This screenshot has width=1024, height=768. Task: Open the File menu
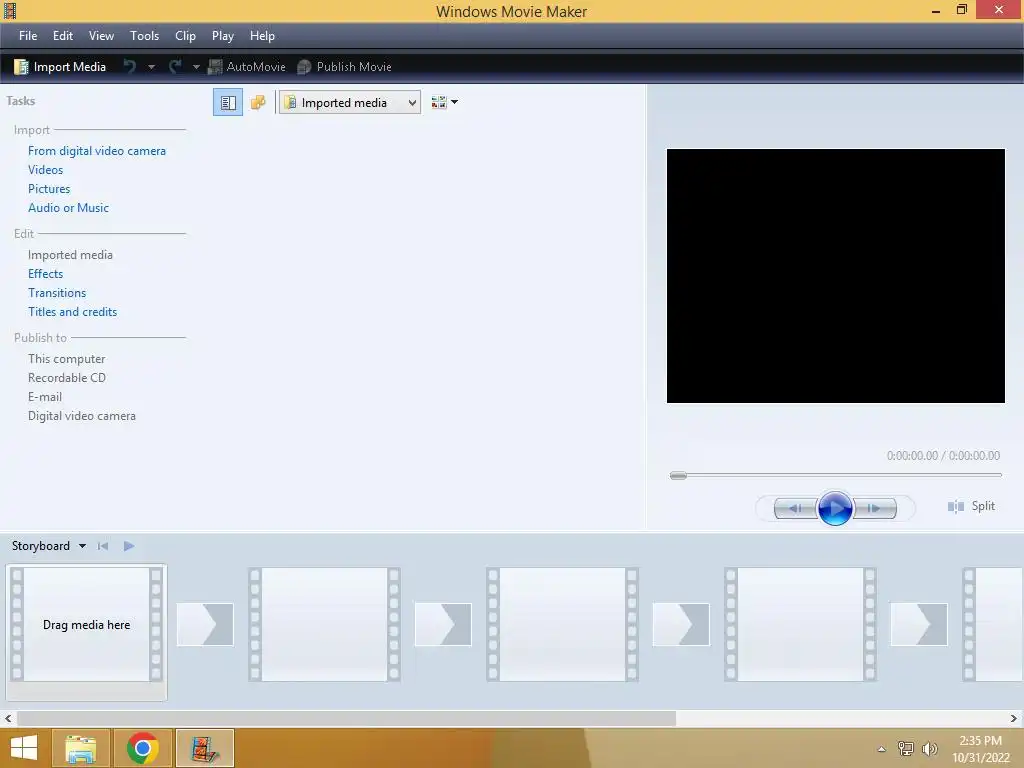[x=28, y=36]
